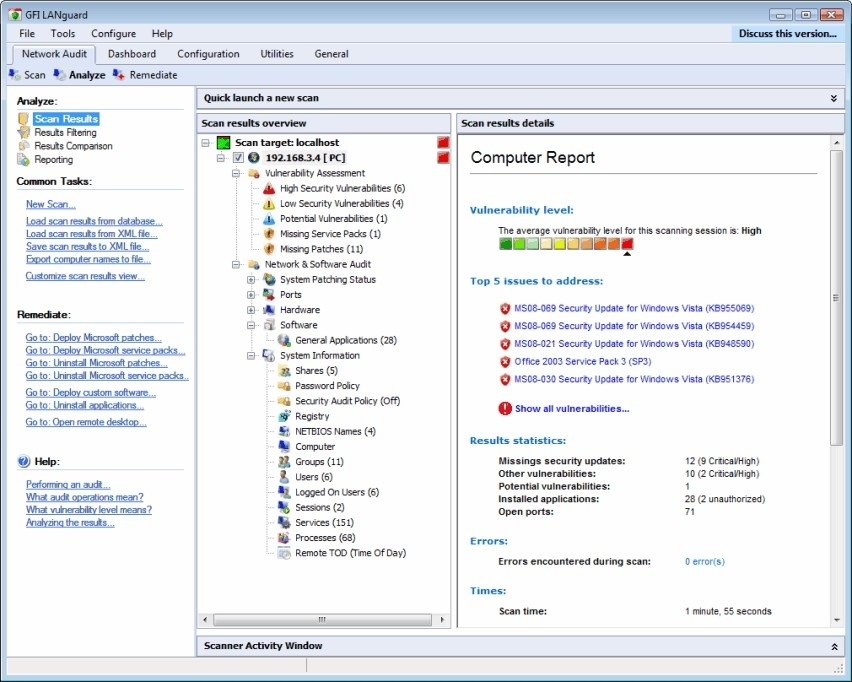
Task: Open the Configure menu
Action: (114, 34)
